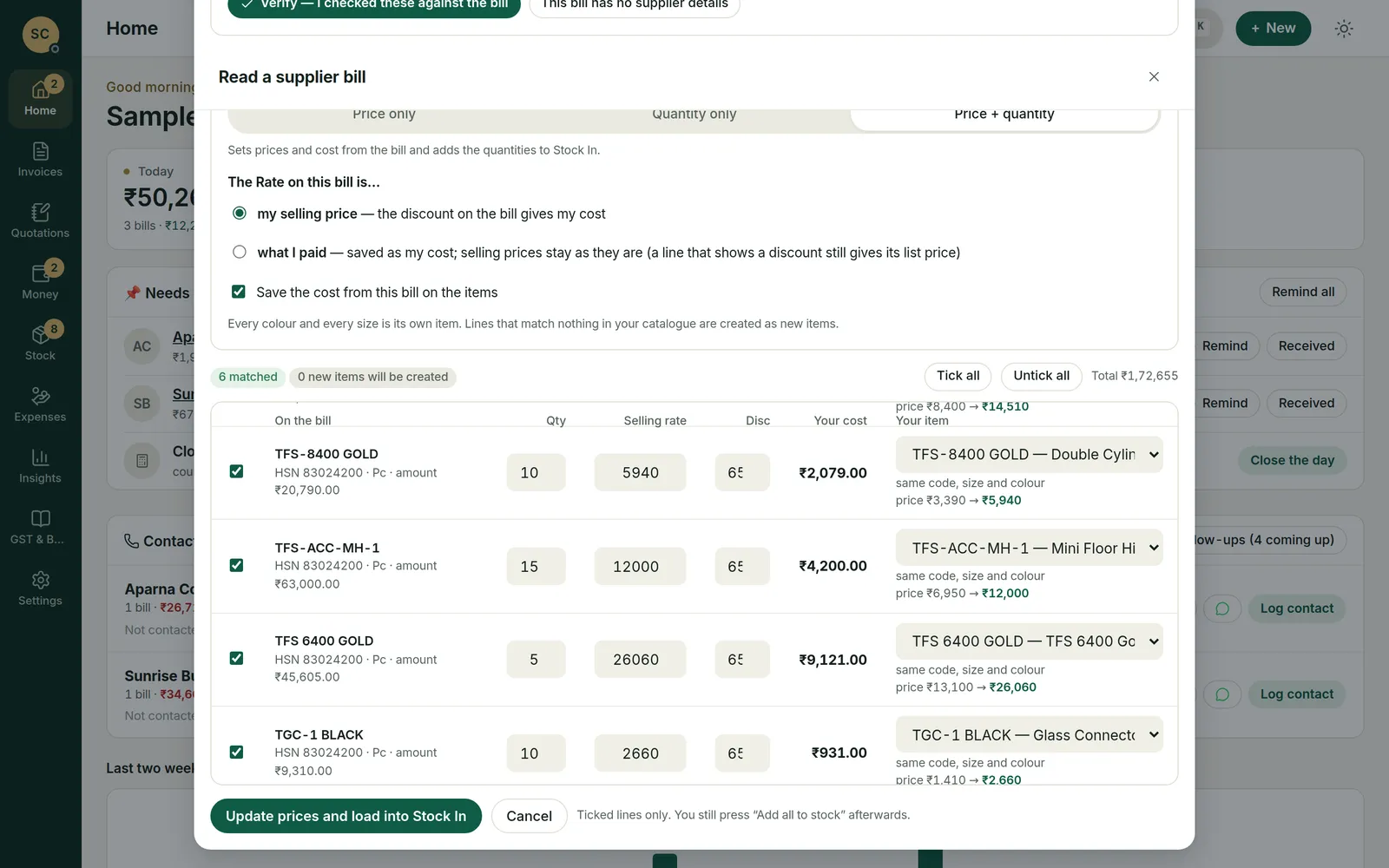Open Home in the sidebar
The height and width of the screenshot is (868, 1389).
click(40, 98)
